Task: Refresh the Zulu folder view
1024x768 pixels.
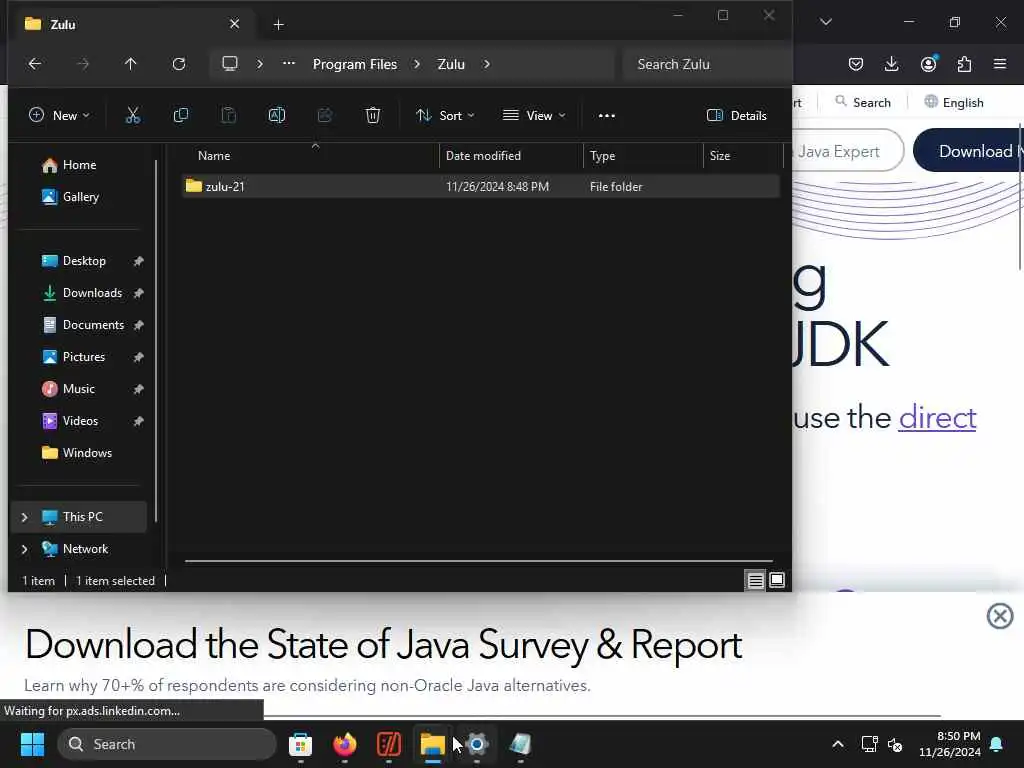Action: click(x=179, y=64)
